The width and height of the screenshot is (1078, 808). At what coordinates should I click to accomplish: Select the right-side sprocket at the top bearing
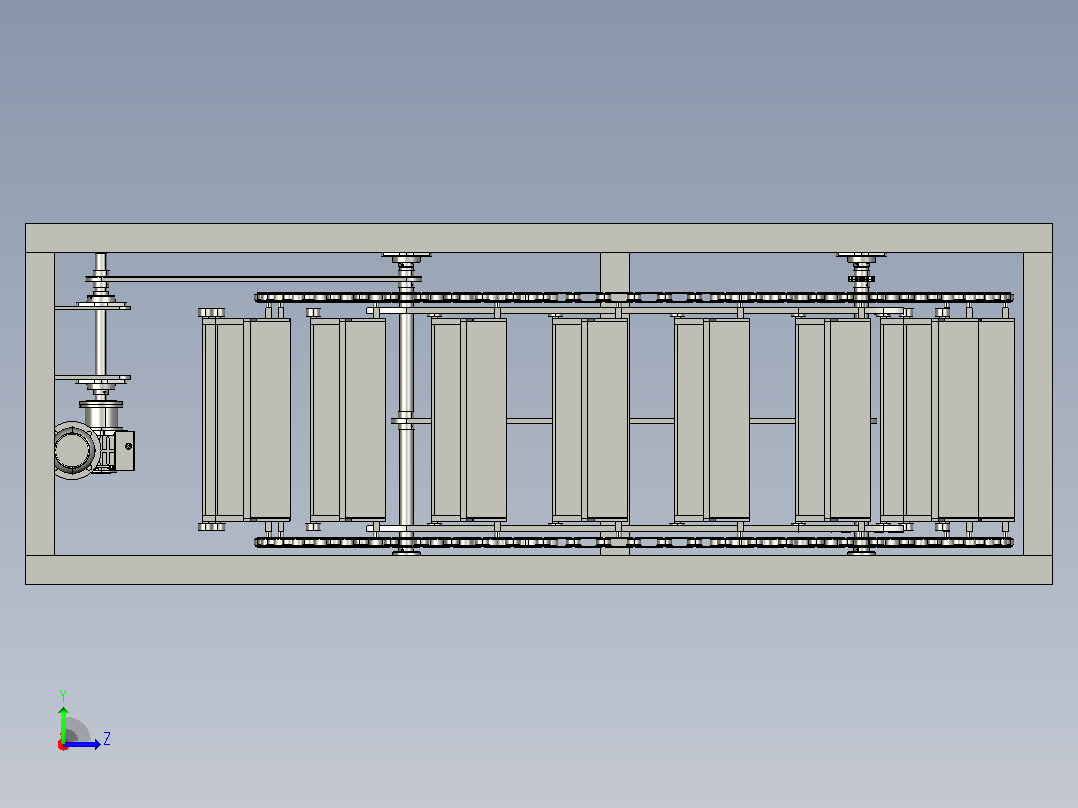861,279
